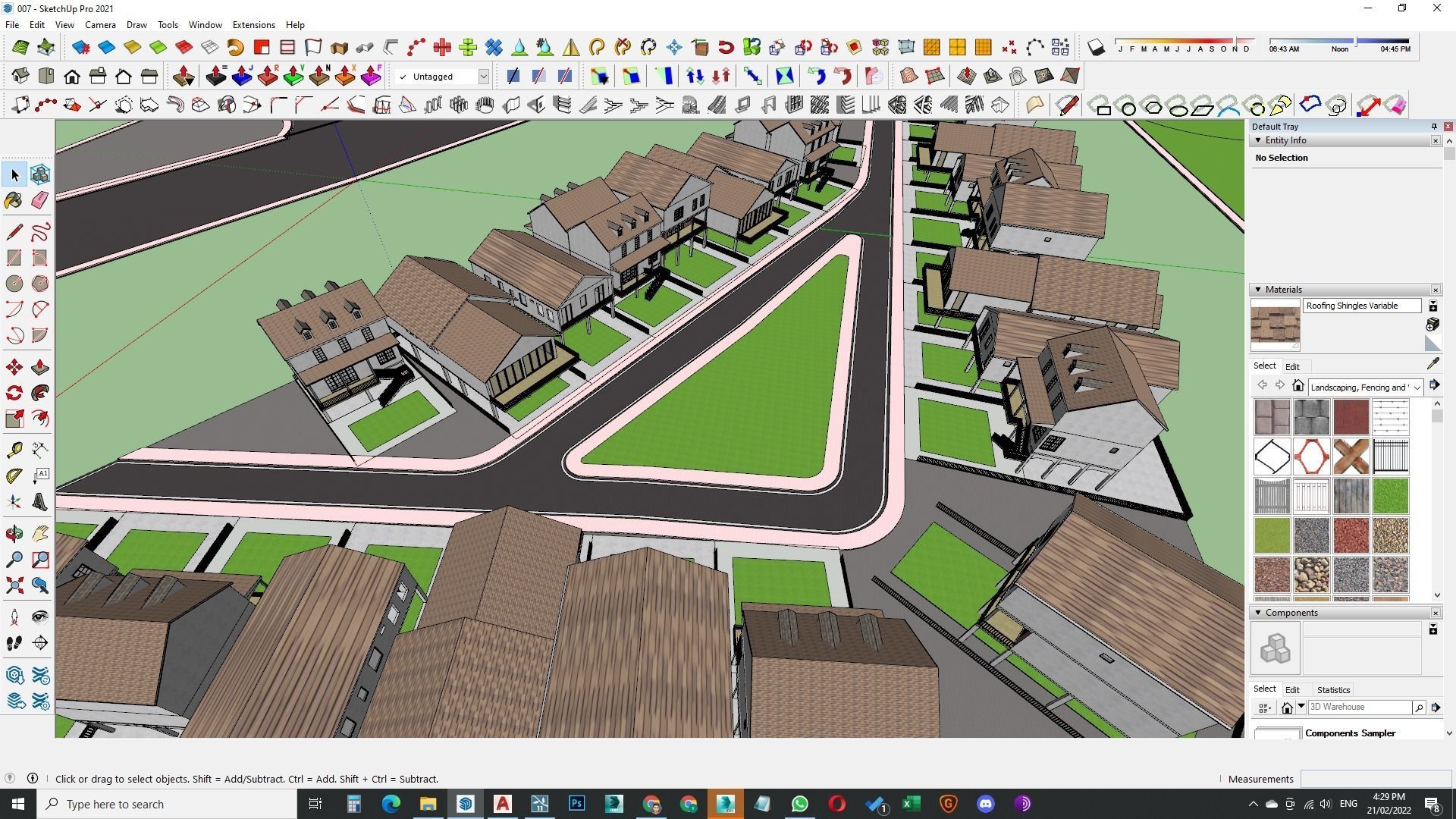Select the Look Around eye tool
Screen dimensions: 1456x819
(x=40, y=617)
